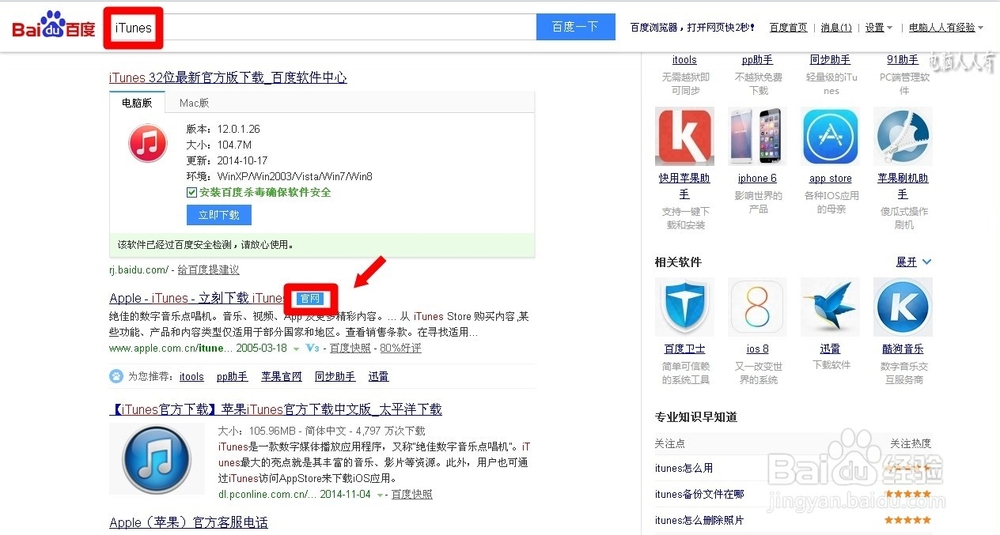The width and height of the screenshot is (1000, 535).
Task: Open 苹果iTunes官方下载中文版 太平洋下载 link
Action: click(276, 409)
